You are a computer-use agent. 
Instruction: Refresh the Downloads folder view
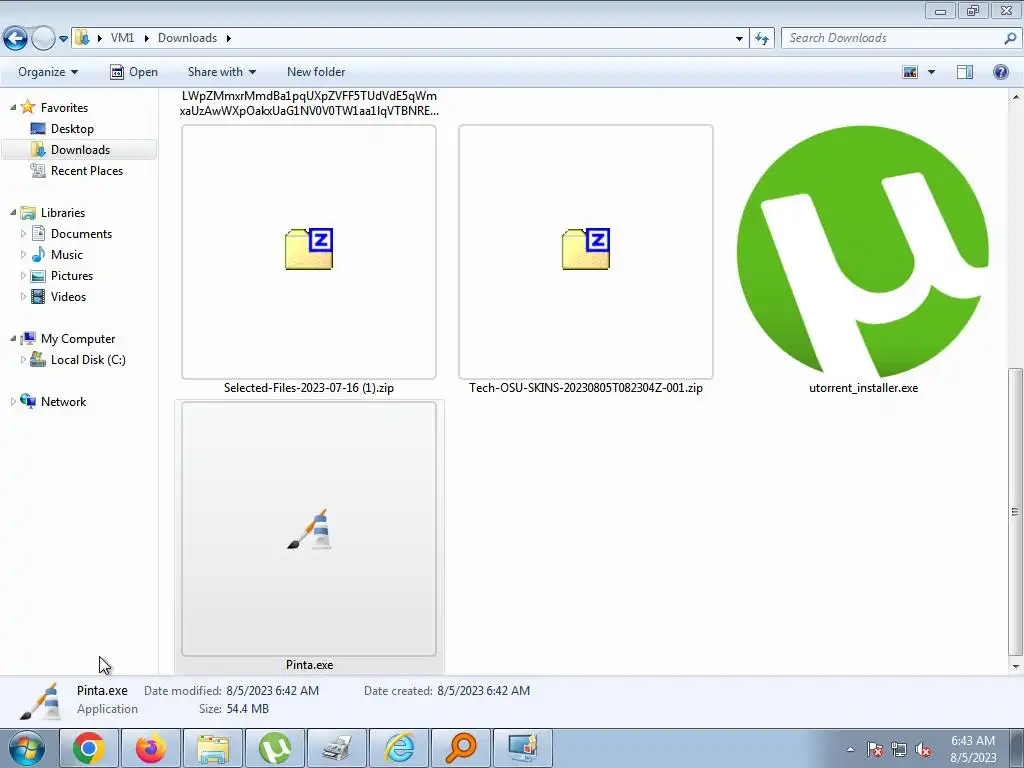click(762, 39)
